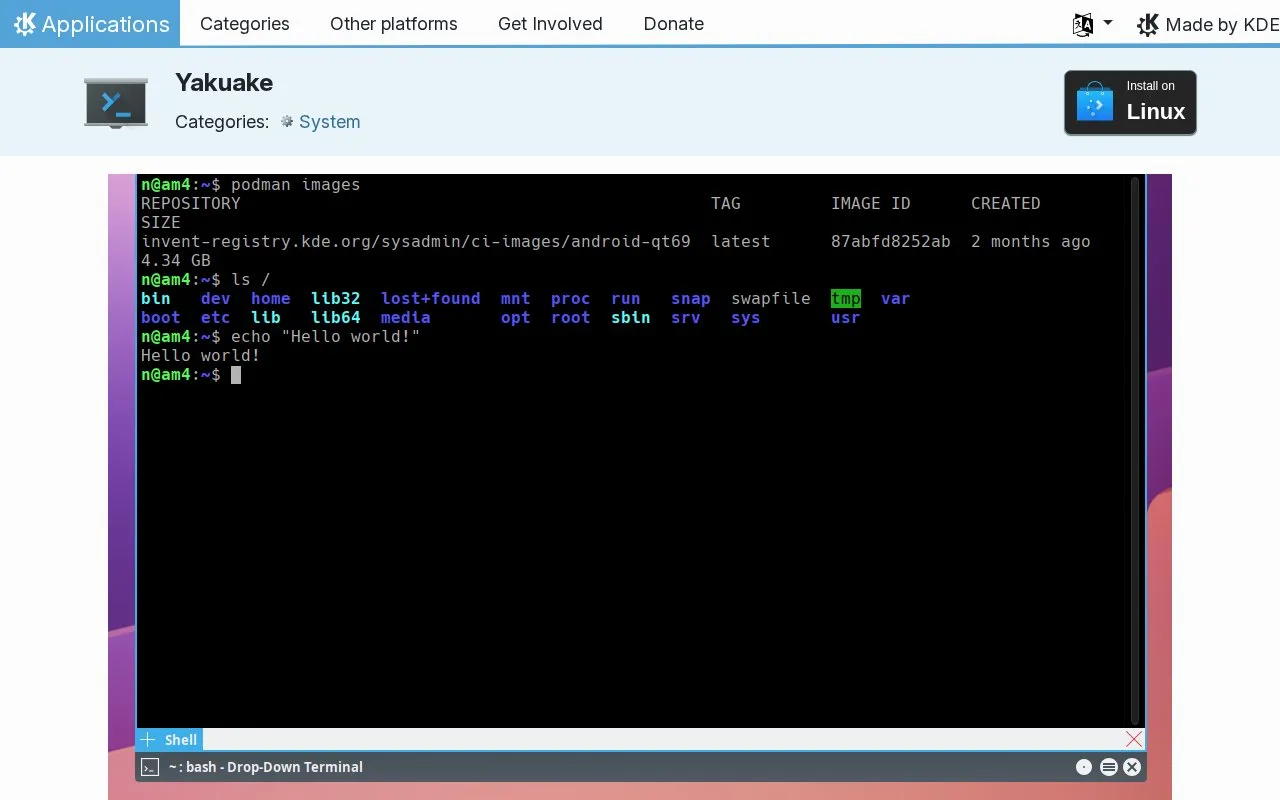
Task: Add a new session with plus icon
Action: pyautogui.click(x=148, y=740)
